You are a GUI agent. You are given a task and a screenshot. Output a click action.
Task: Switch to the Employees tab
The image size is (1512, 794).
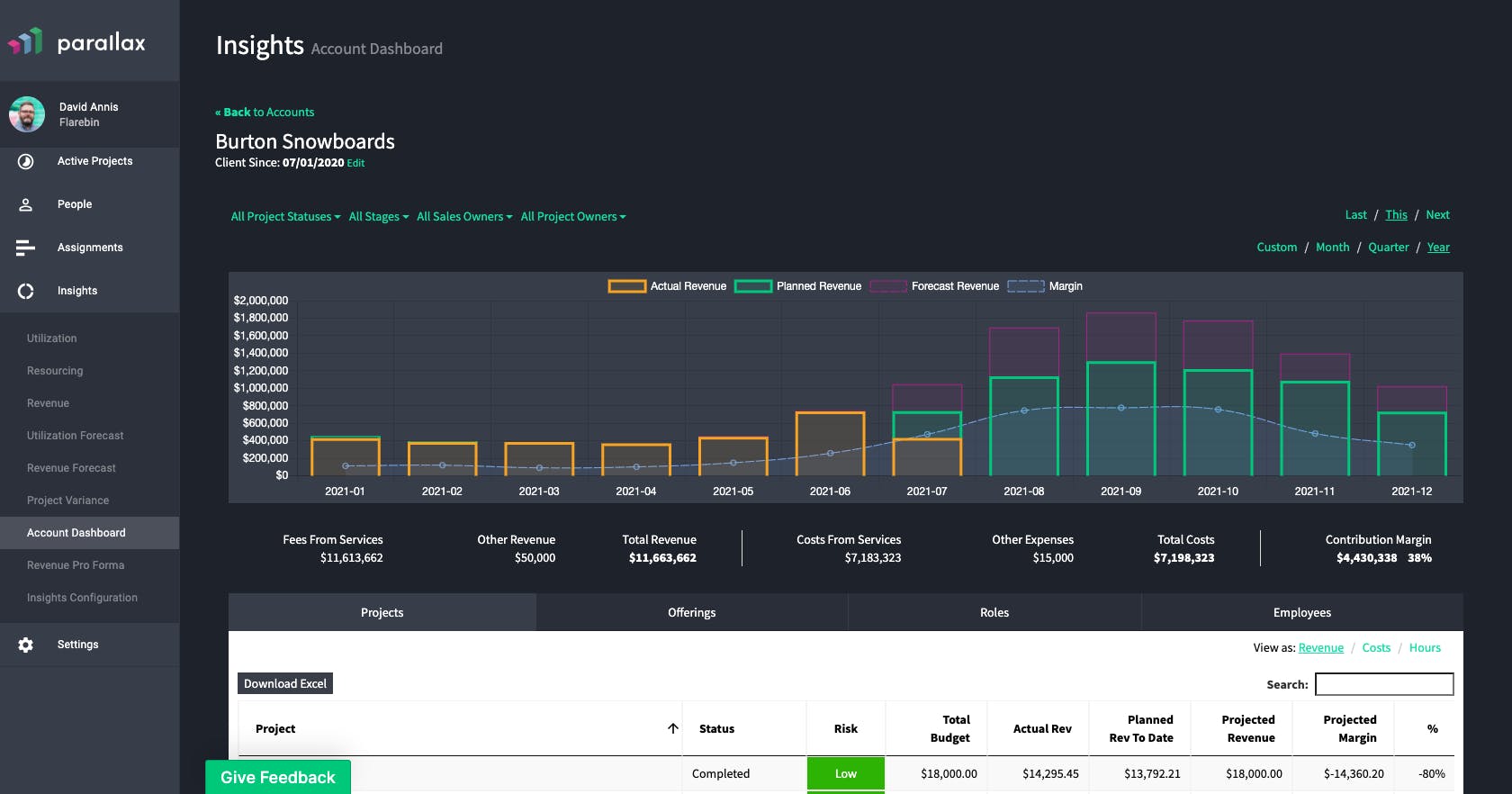tap(1301, 612)
